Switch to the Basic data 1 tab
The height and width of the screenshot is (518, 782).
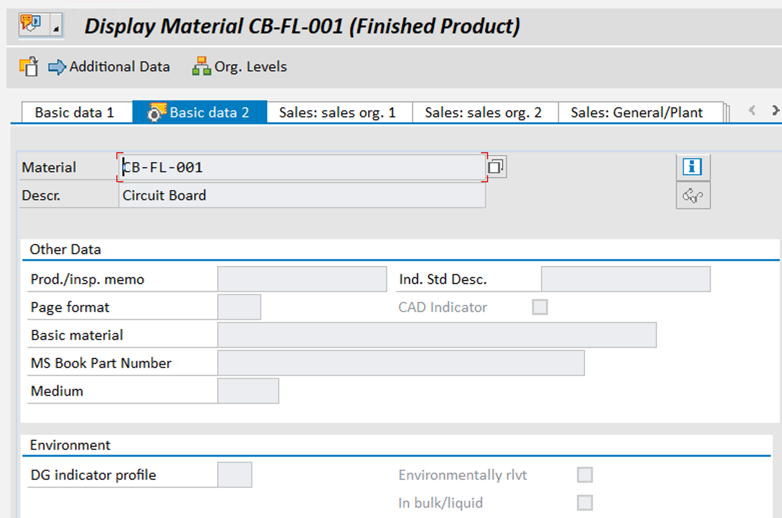pos(75,112)
